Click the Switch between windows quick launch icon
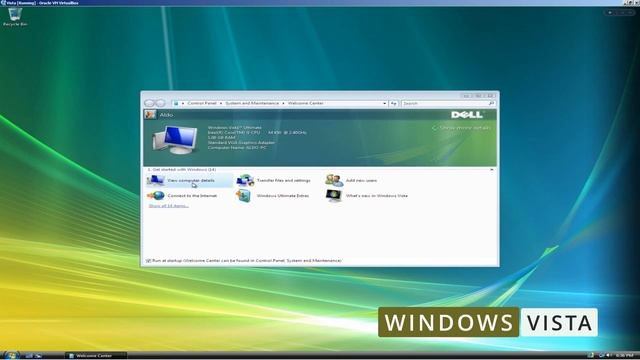This screenshot has width=640, height=360. click(38, 356)
